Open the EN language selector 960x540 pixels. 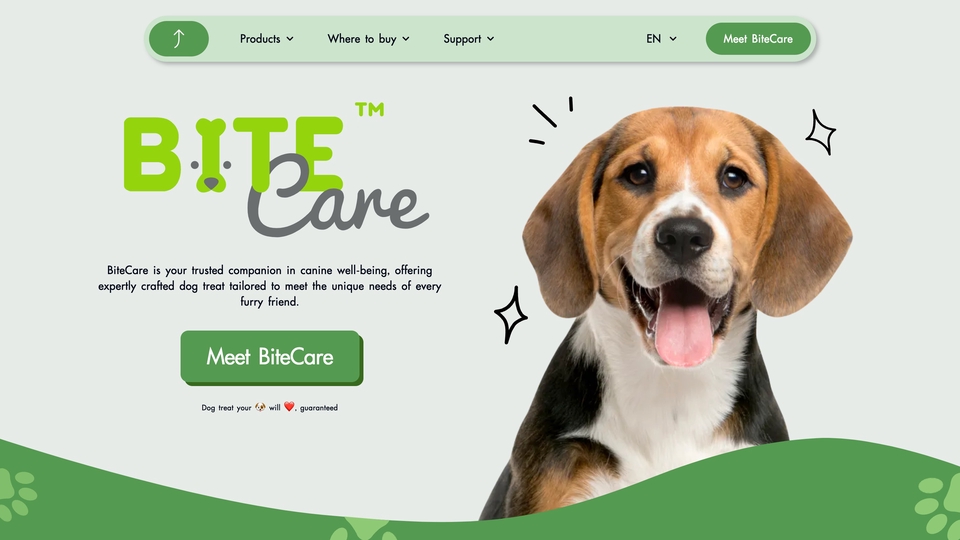pyautogui.click(x=661, y=39)
